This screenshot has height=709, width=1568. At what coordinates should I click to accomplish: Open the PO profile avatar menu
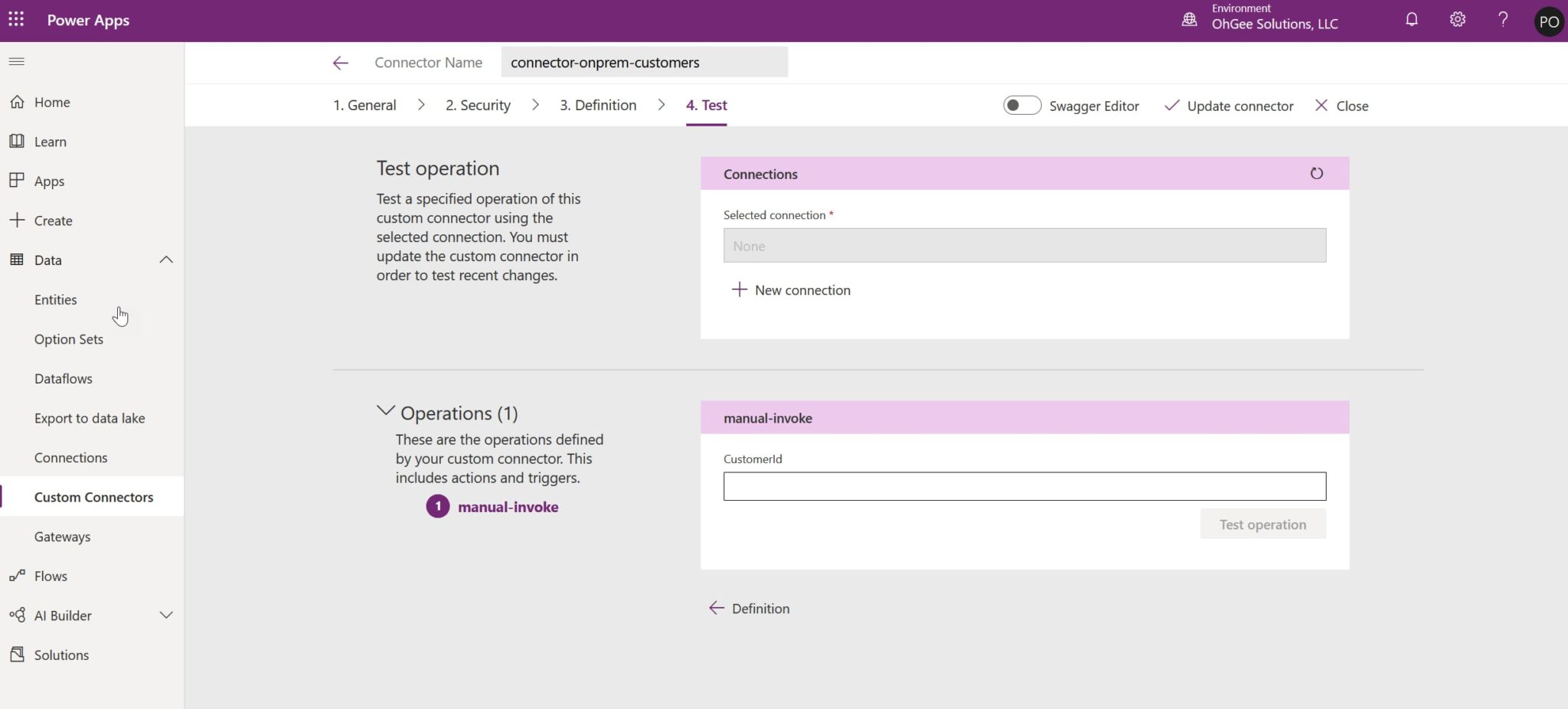tap(1548, 21)
